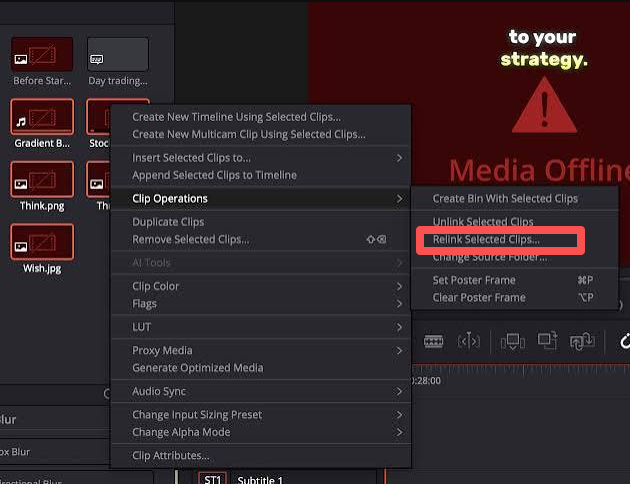Choose Change Source Folder option
630x484 pixels.
click(x=514, y=257)
